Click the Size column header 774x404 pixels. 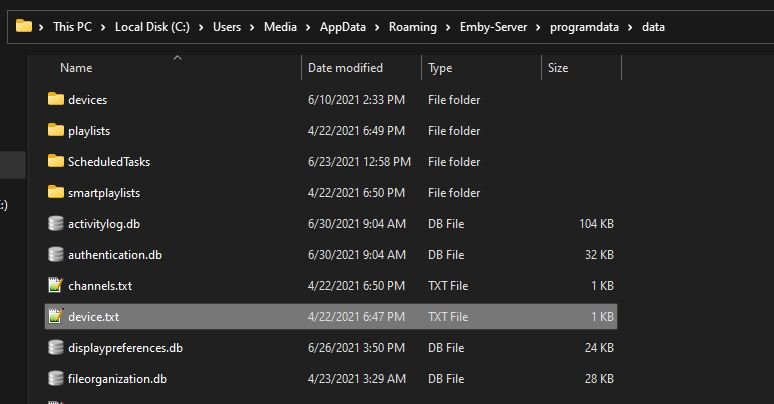click(558, 68)
